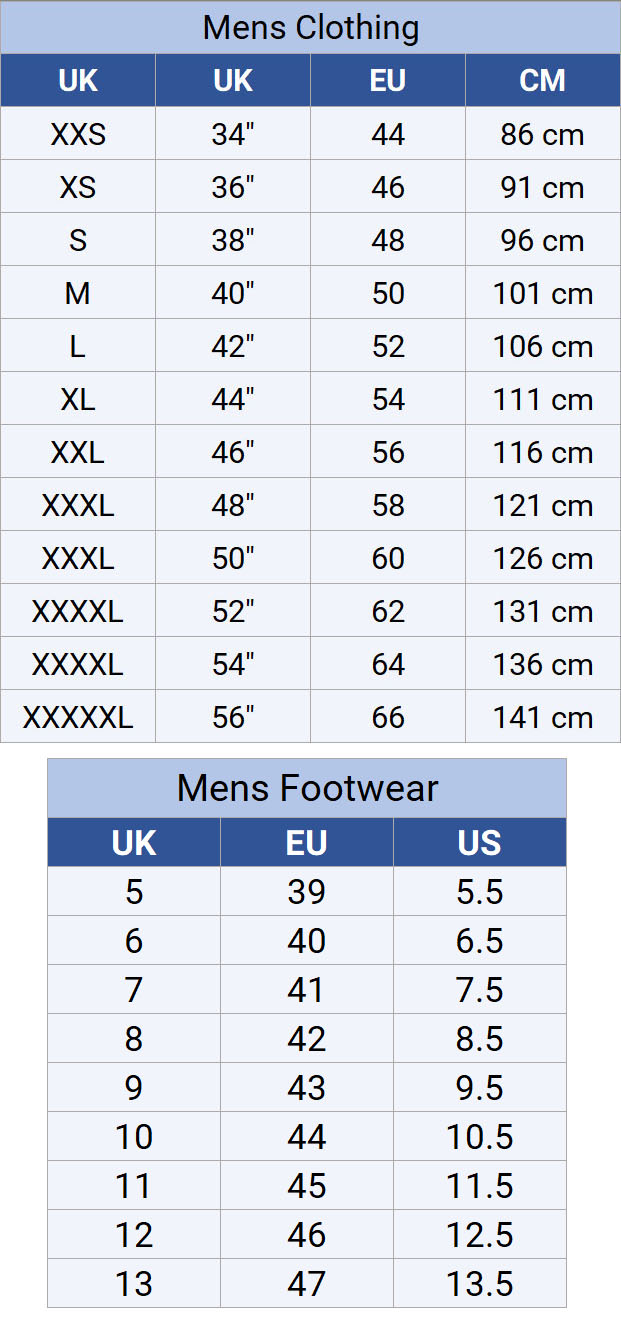Click the 86 cm measurement cell
The width and height of the screenshot is (621, 1320).
click(543, 134)
